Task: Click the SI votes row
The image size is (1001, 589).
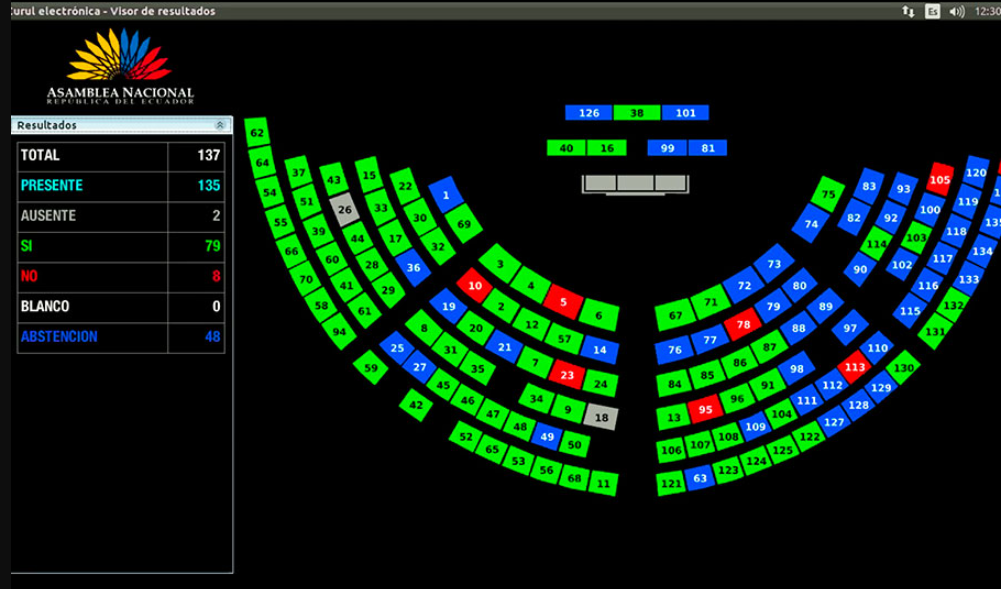Action: 120,246
